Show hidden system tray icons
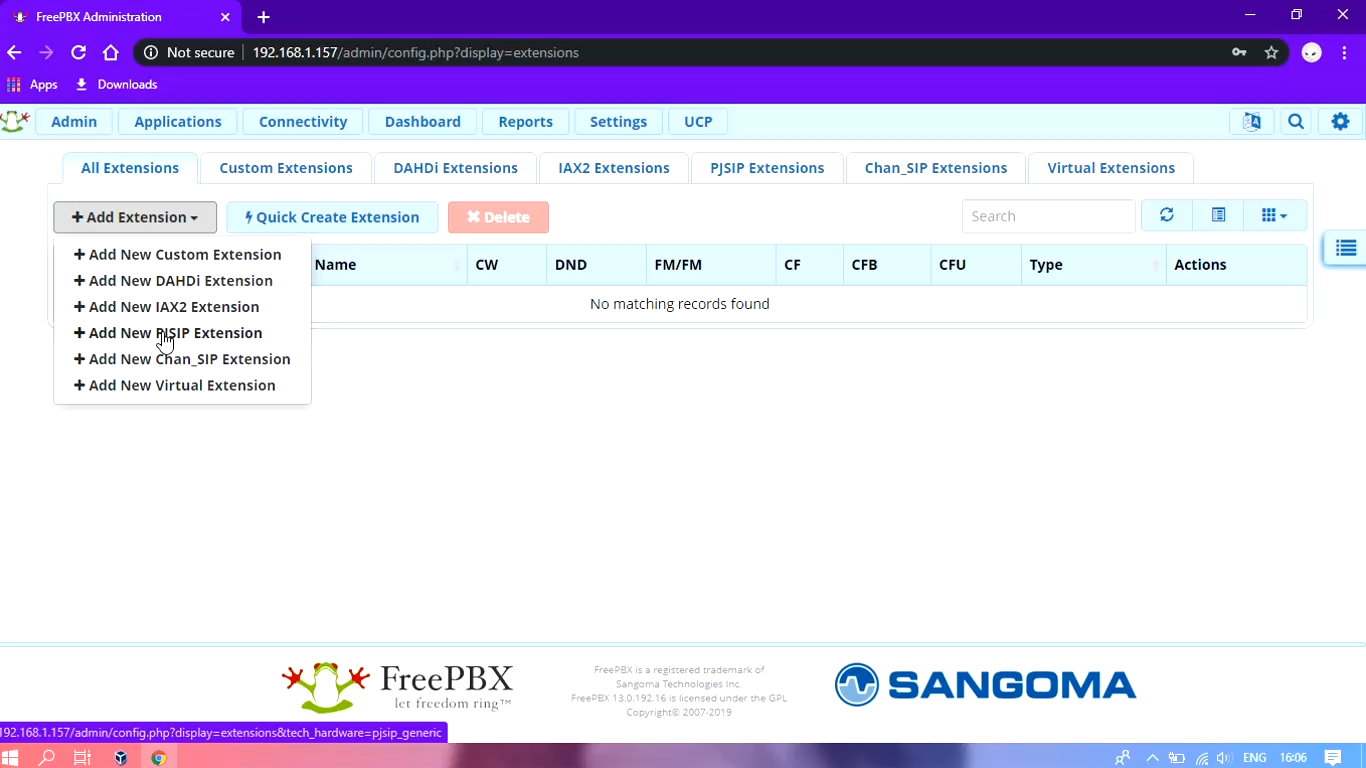1366x768 pixels. point(1152,757)
